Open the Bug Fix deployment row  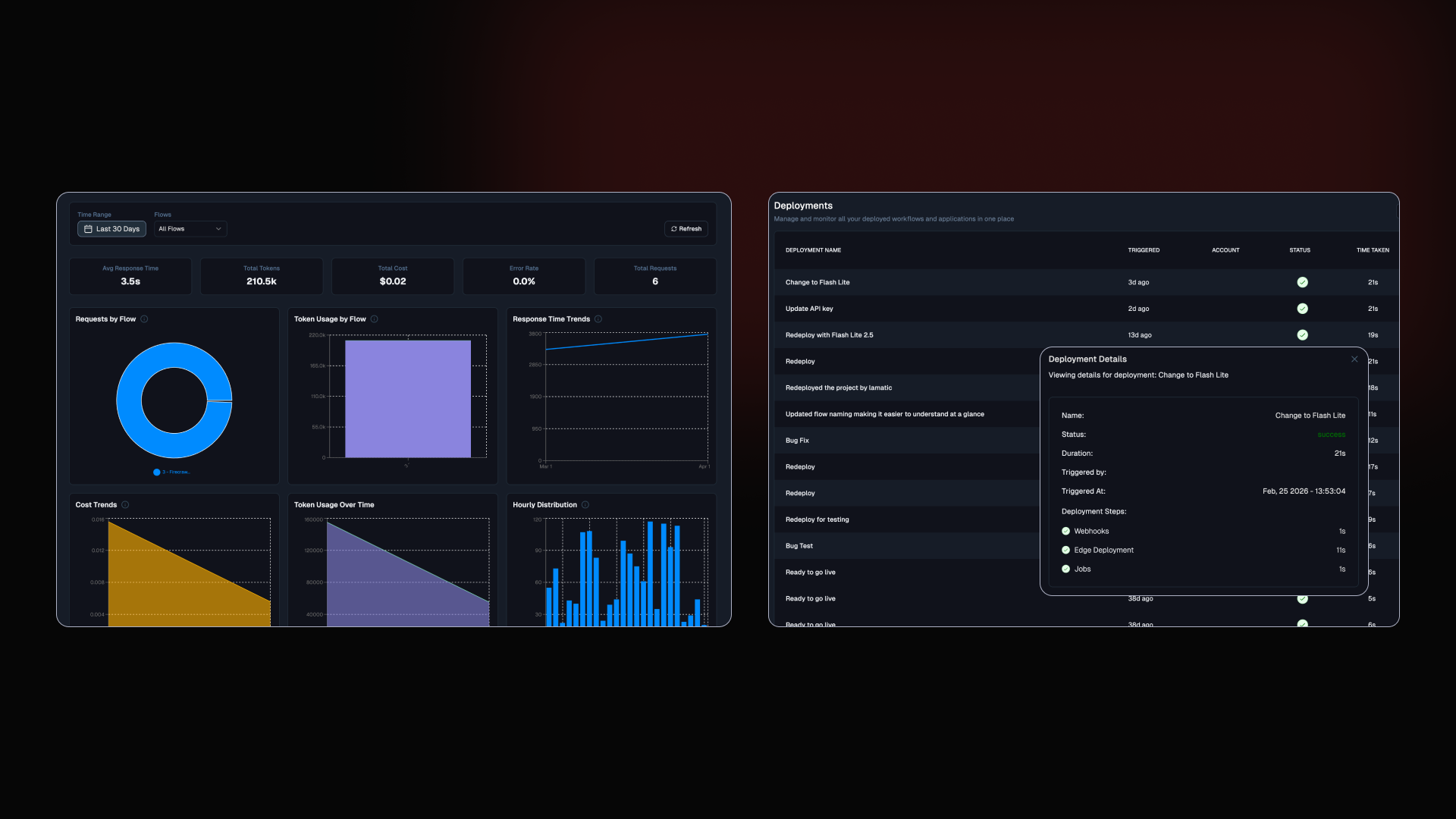(797, 441)
